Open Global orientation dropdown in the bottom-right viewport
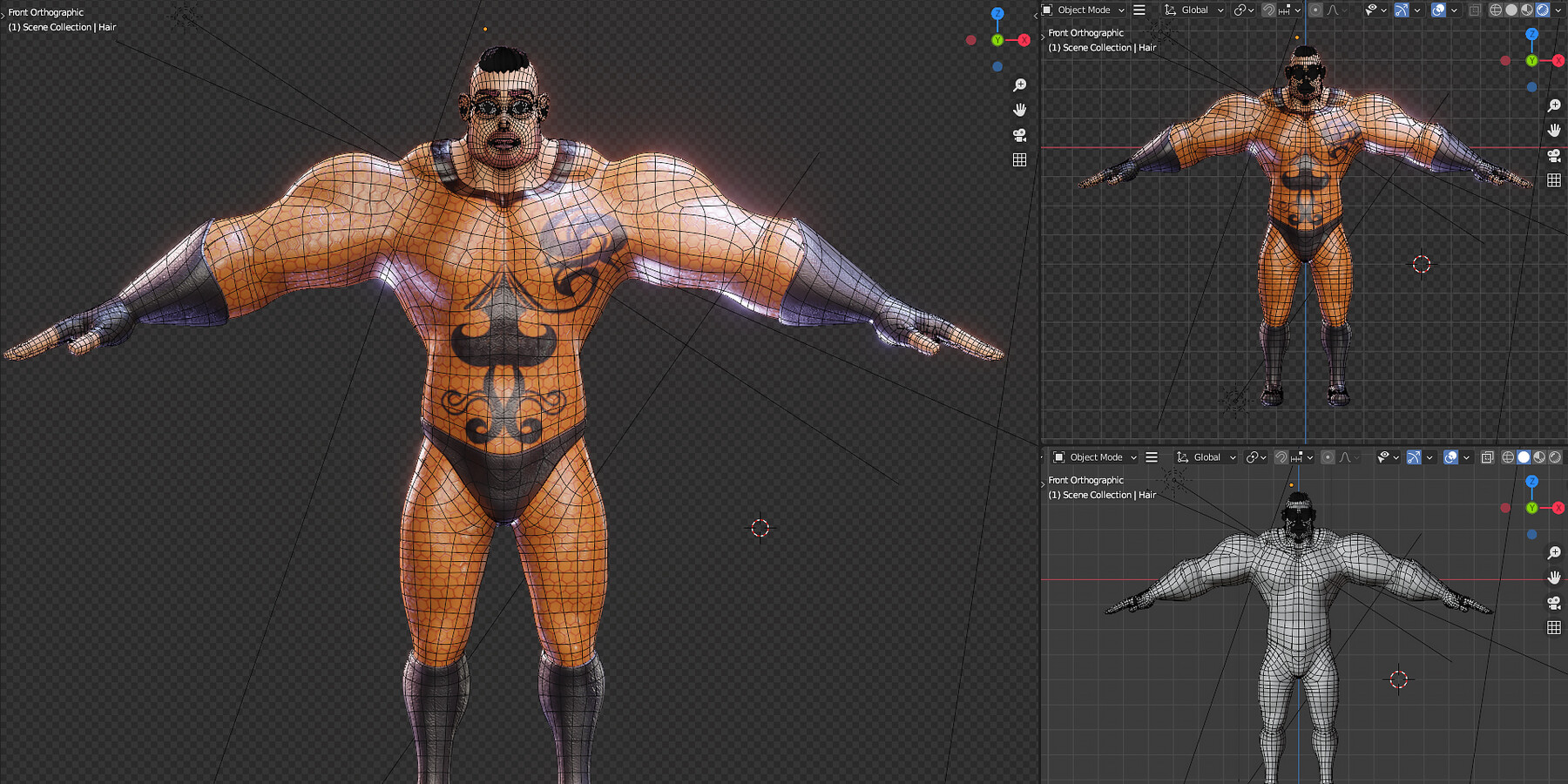 [x=1206, y=457]
